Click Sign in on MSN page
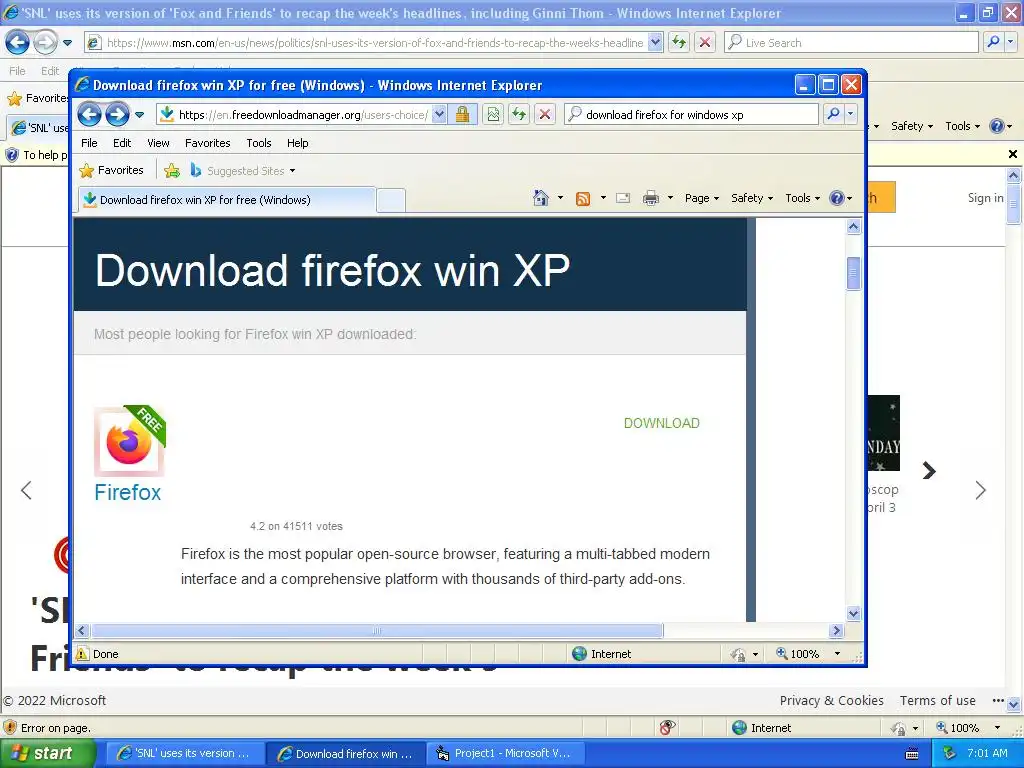Image resolution: width=1024 pixels, height=768 pixels. pyautogui.click(x=985, y=198)
